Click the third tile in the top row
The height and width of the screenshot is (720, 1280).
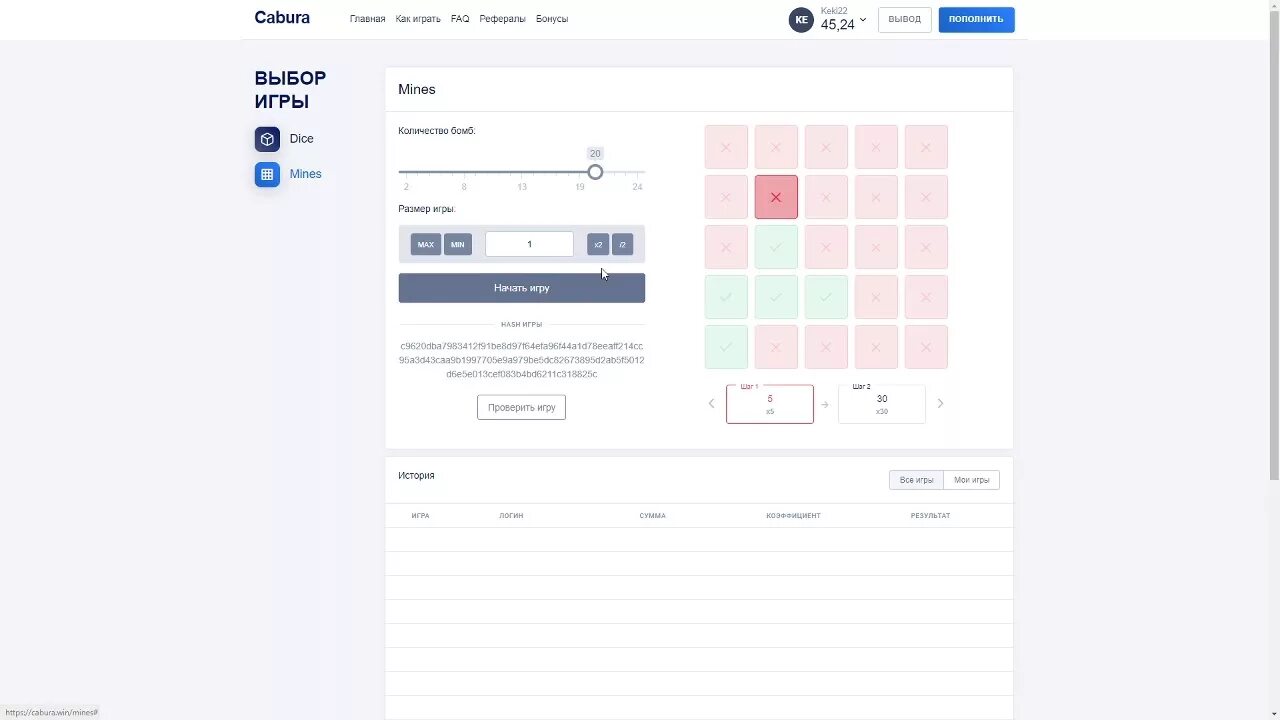[x=826, y=147]
